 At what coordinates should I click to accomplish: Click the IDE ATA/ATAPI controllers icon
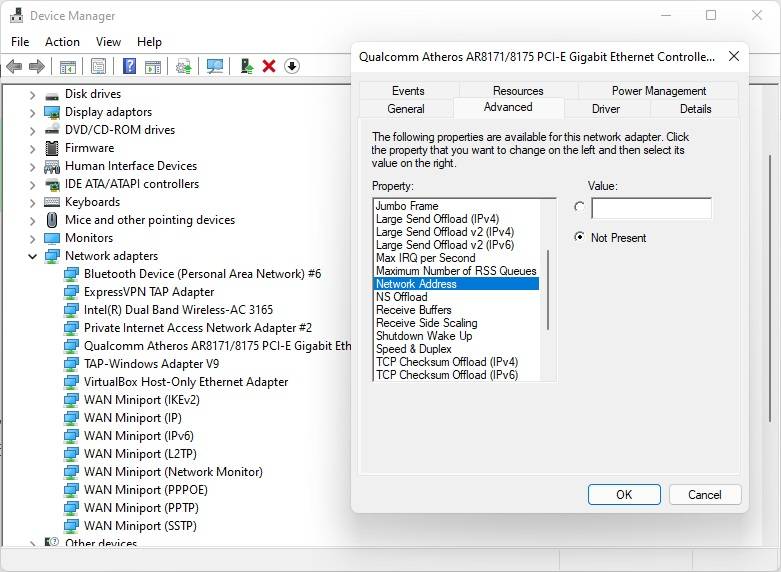(x=52, y=184)
